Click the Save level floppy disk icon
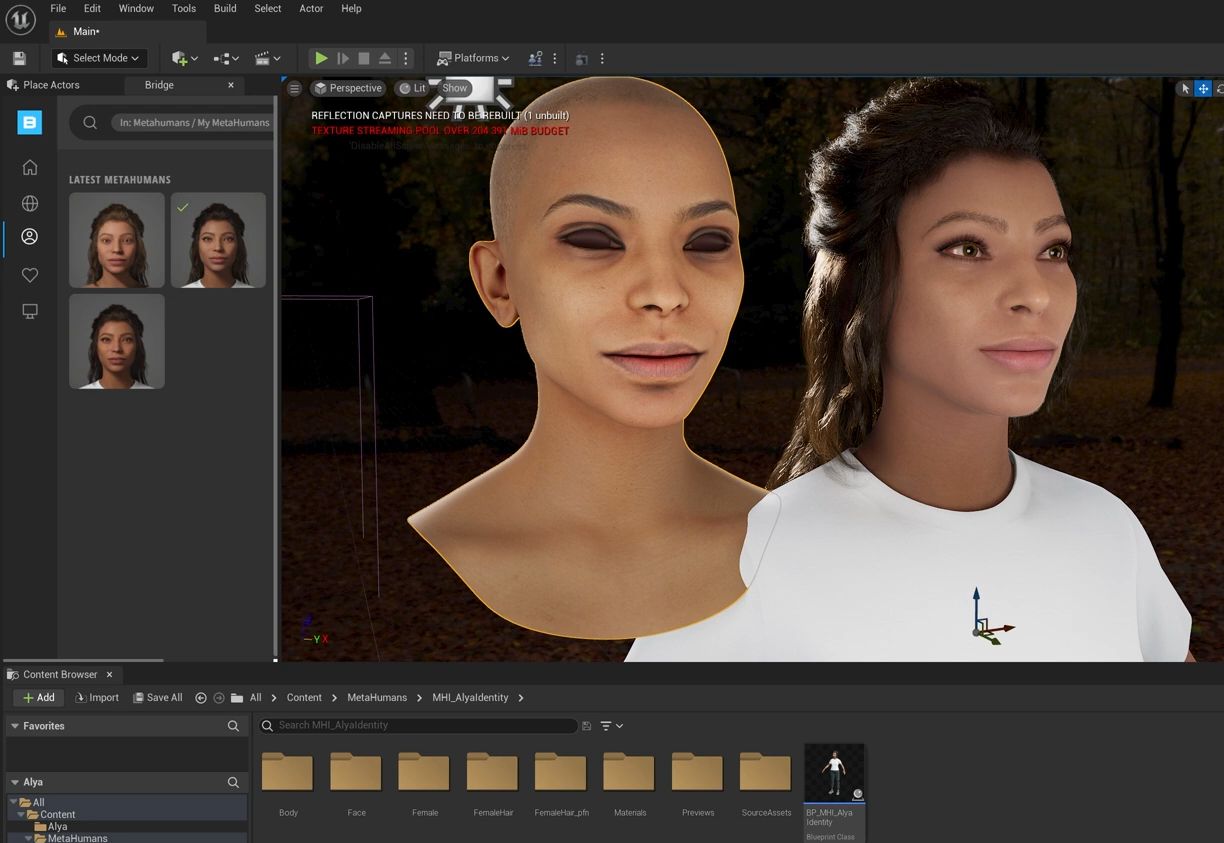Image resolution: width=1224 pixels, height=843 pixels. pos(19,59)
